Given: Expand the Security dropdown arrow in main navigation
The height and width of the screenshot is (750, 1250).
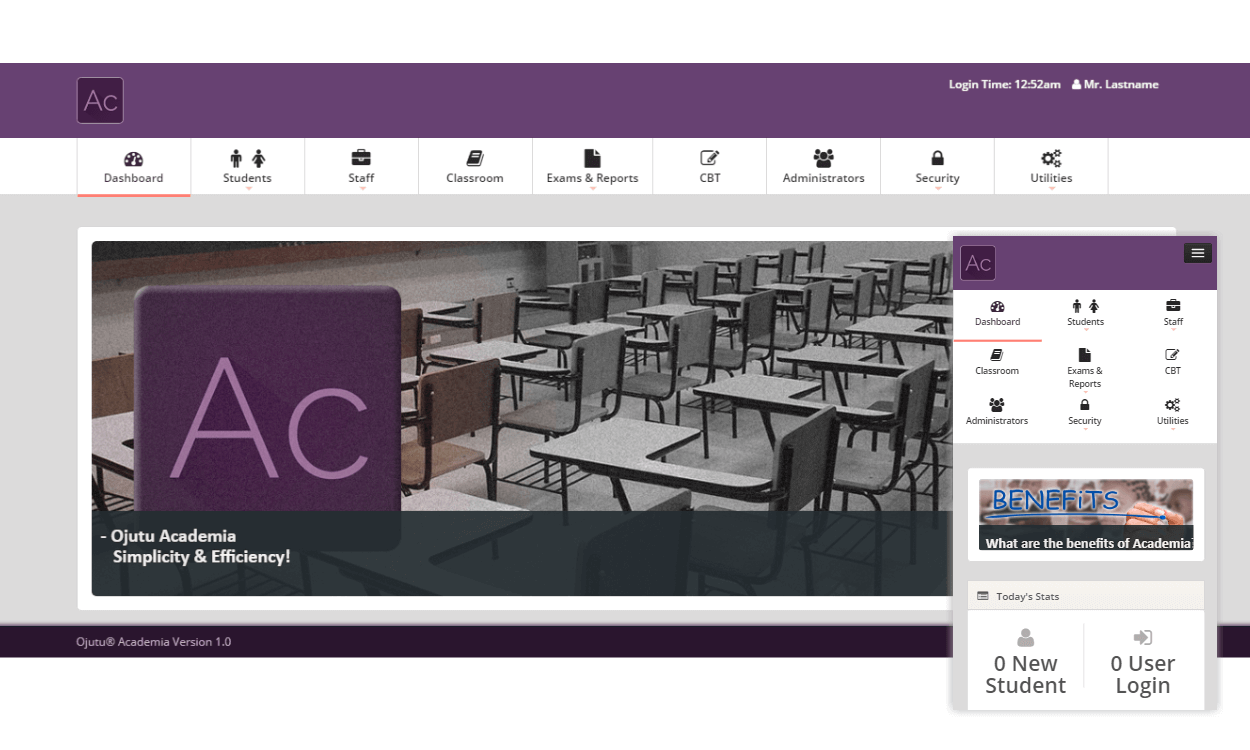Looking at the screenshot, I should pos(938,188).
